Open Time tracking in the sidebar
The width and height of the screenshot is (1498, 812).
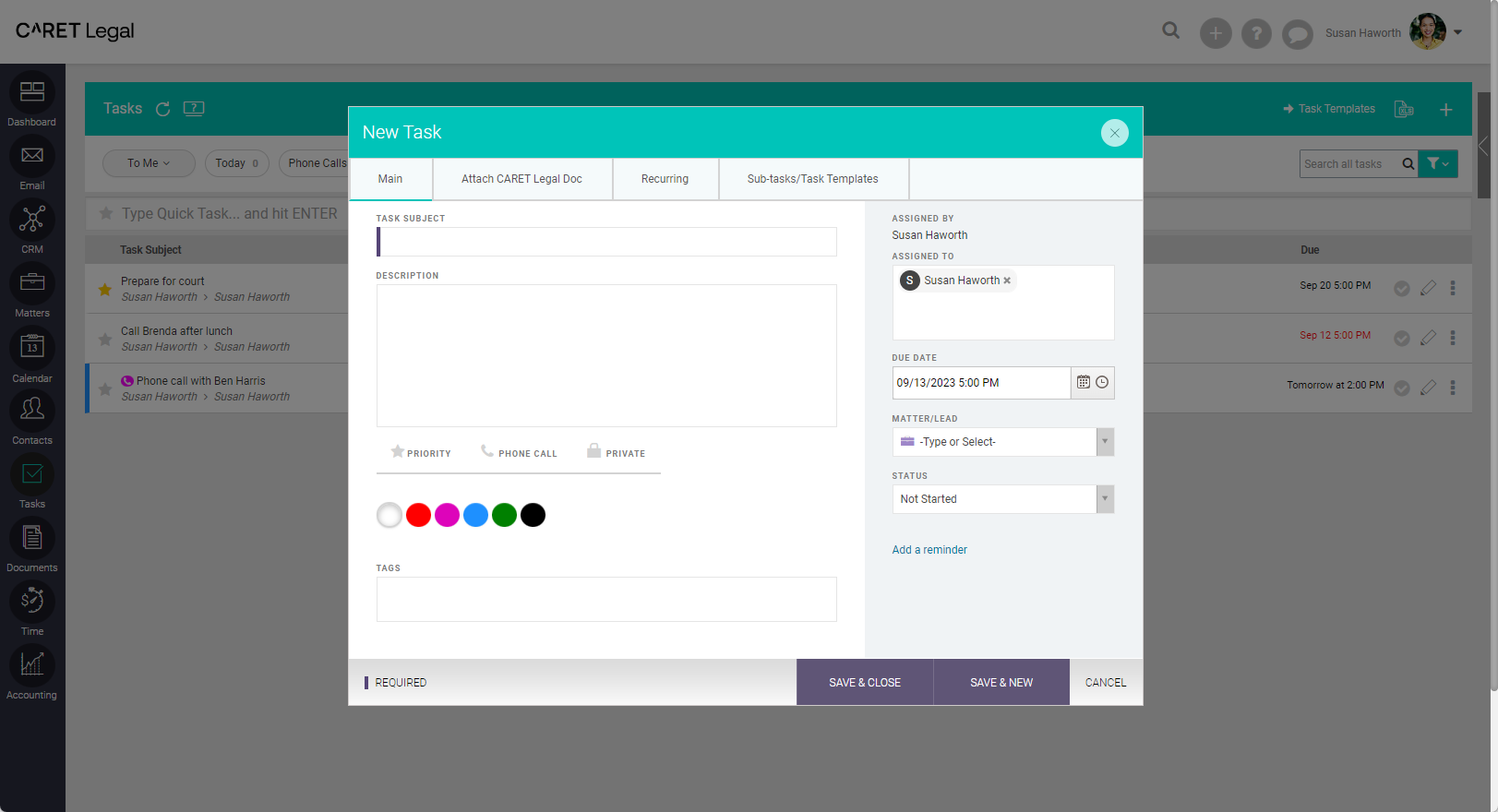pyautogui.click(x=32, y=602)
